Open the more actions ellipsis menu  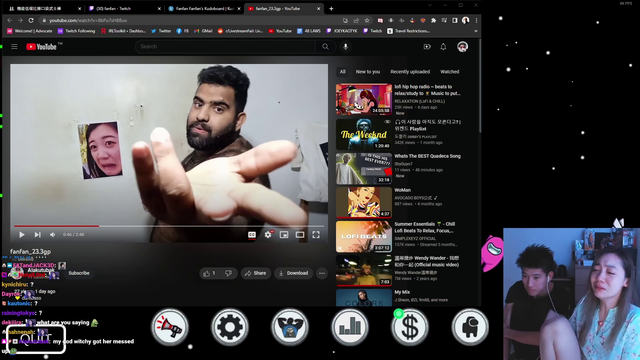[322, 273]
